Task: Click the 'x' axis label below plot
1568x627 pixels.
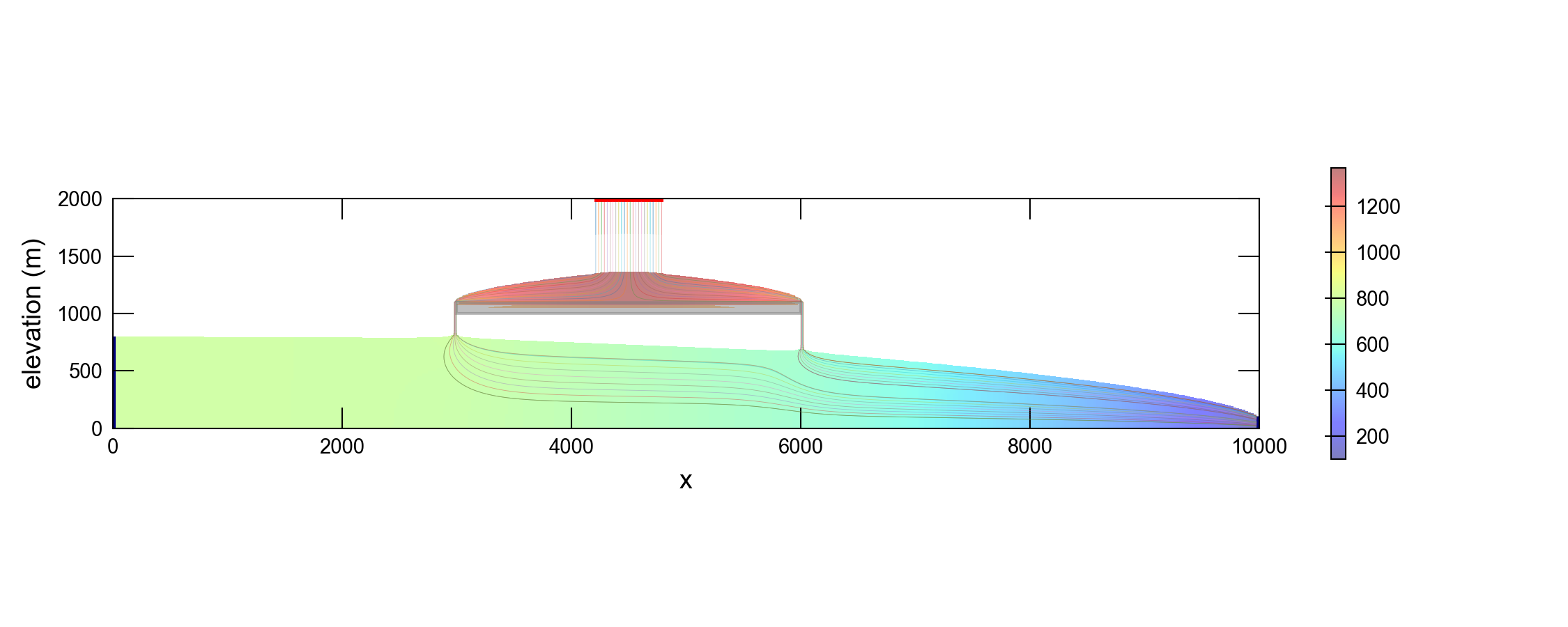Action: click(686, 481)
